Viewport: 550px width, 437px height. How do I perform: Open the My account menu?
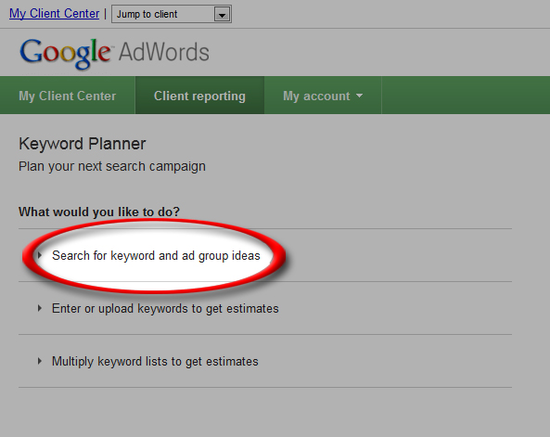coord(323,95)
